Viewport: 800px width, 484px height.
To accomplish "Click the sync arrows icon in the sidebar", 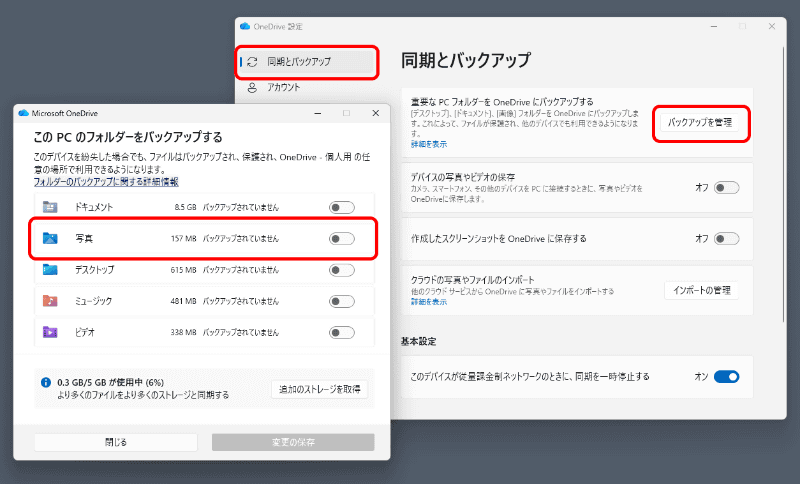I will 253,62.
